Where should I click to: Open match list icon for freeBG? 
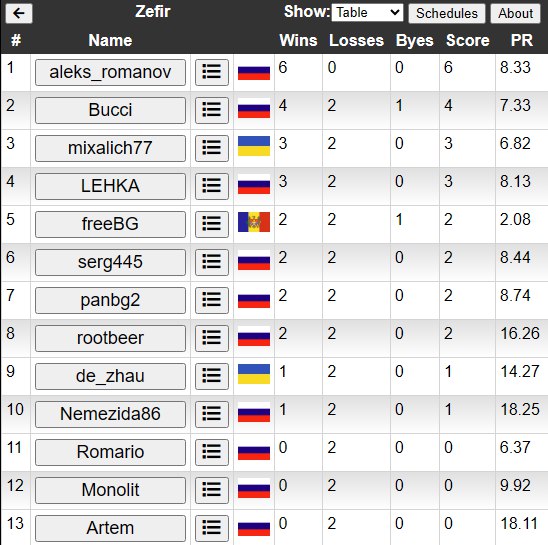[212, 224]
